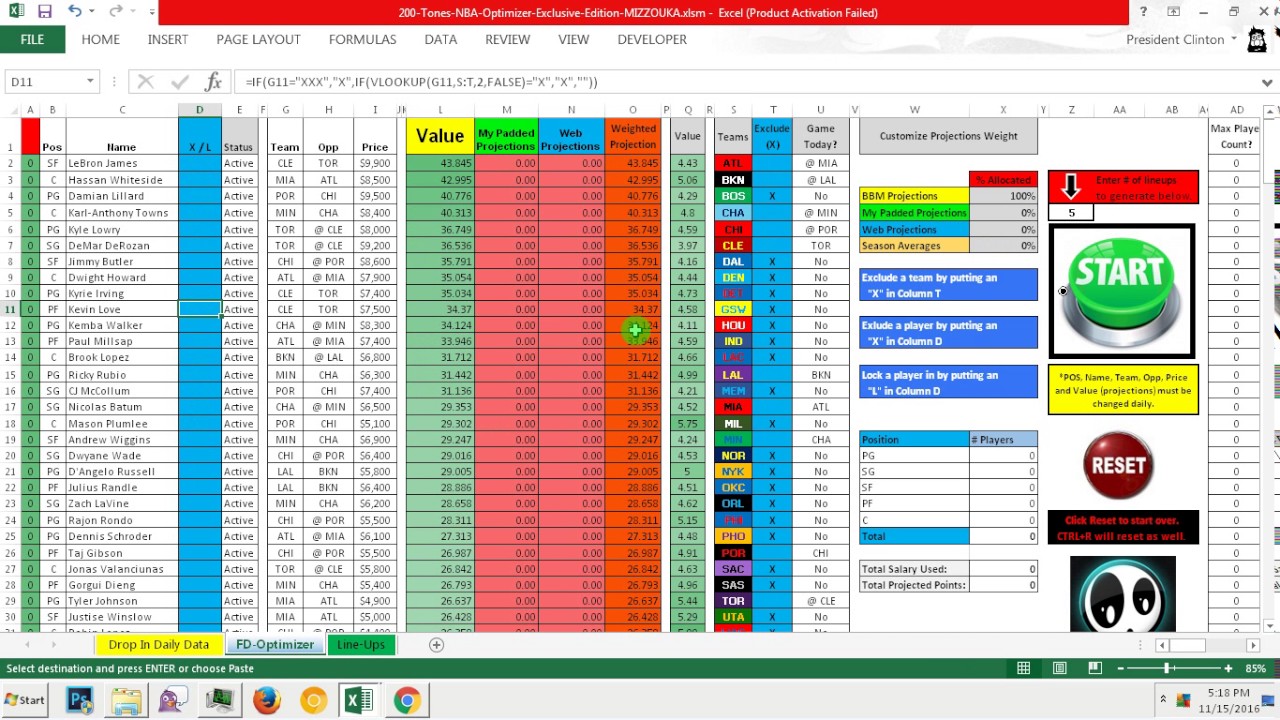Screen dimensions: 1280x720
Task: Open Photoshop from the taskbar
Action: (x=80, y=700)
